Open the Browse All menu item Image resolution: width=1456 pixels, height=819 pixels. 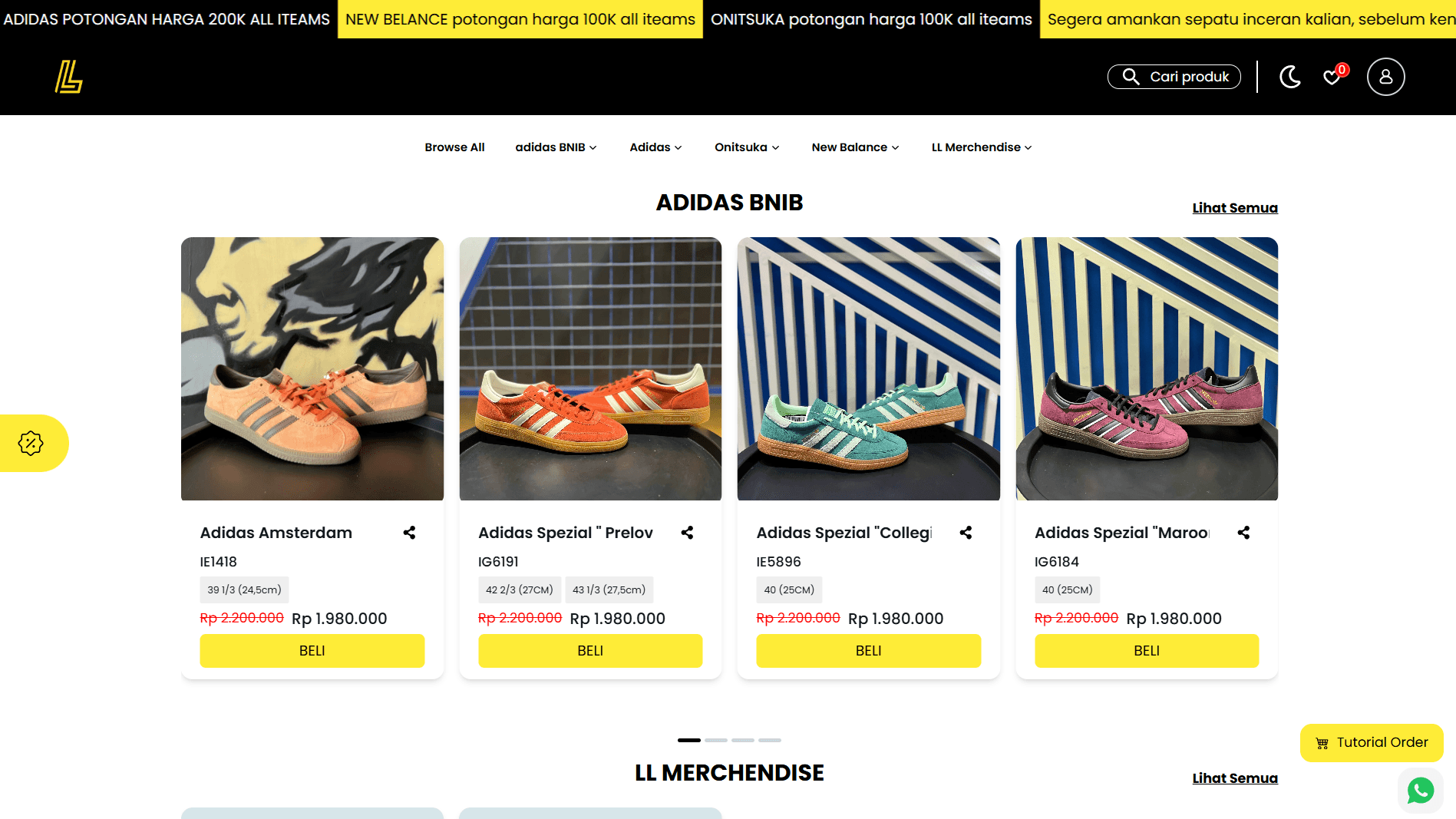point(454,147)
